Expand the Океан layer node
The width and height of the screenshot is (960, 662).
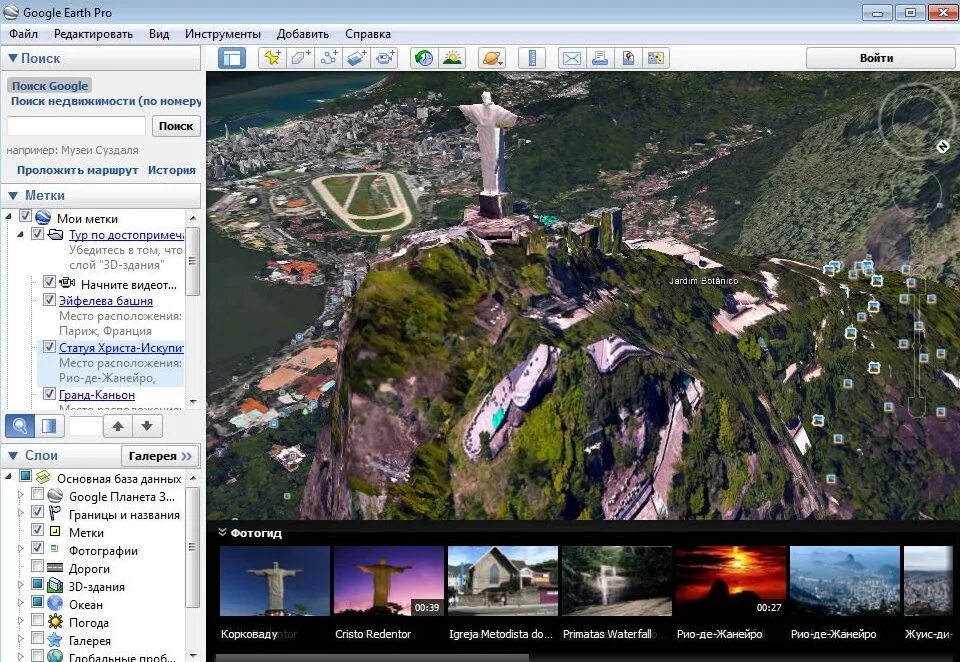(x=20, y=602)
